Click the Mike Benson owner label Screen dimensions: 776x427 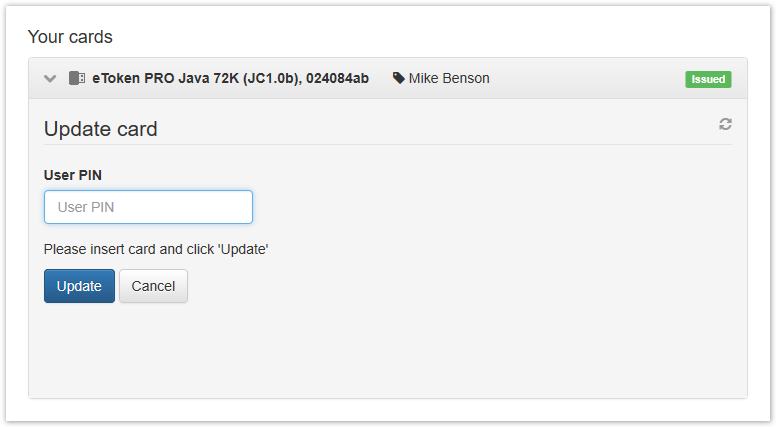tap(449, 78)
